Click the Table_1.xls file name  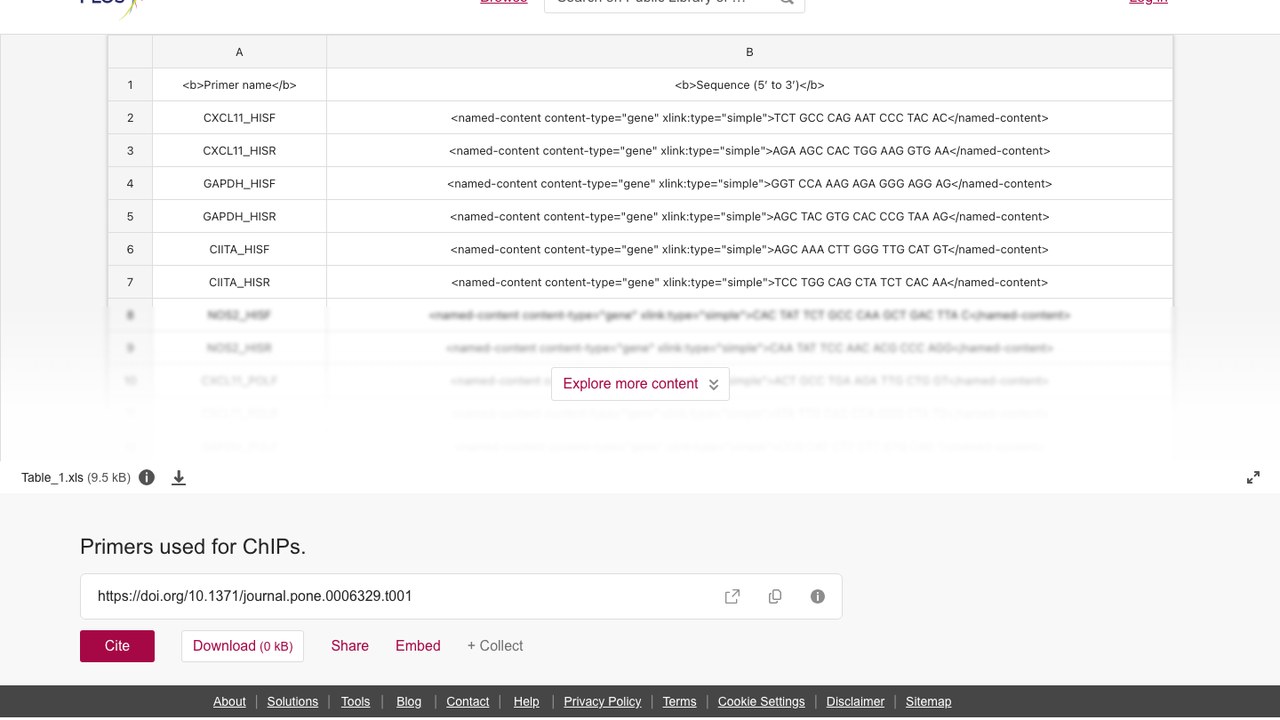pyautogui.click(x=52, y=478)
